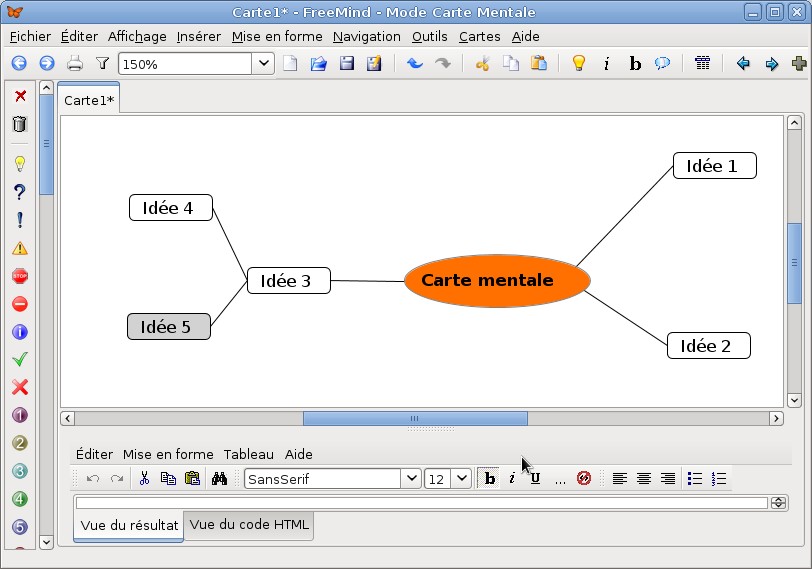Click the filter funnel icon in toolbar

[102, 64]
